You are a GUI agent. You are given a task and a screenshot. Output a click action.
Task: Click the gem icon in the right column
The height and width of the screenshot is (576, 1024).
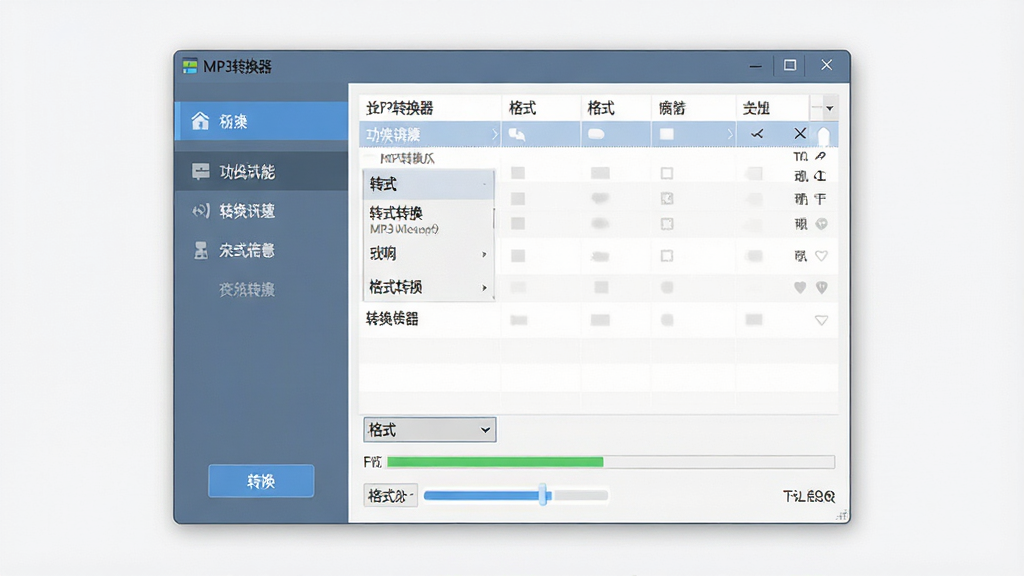pos(822,224)
